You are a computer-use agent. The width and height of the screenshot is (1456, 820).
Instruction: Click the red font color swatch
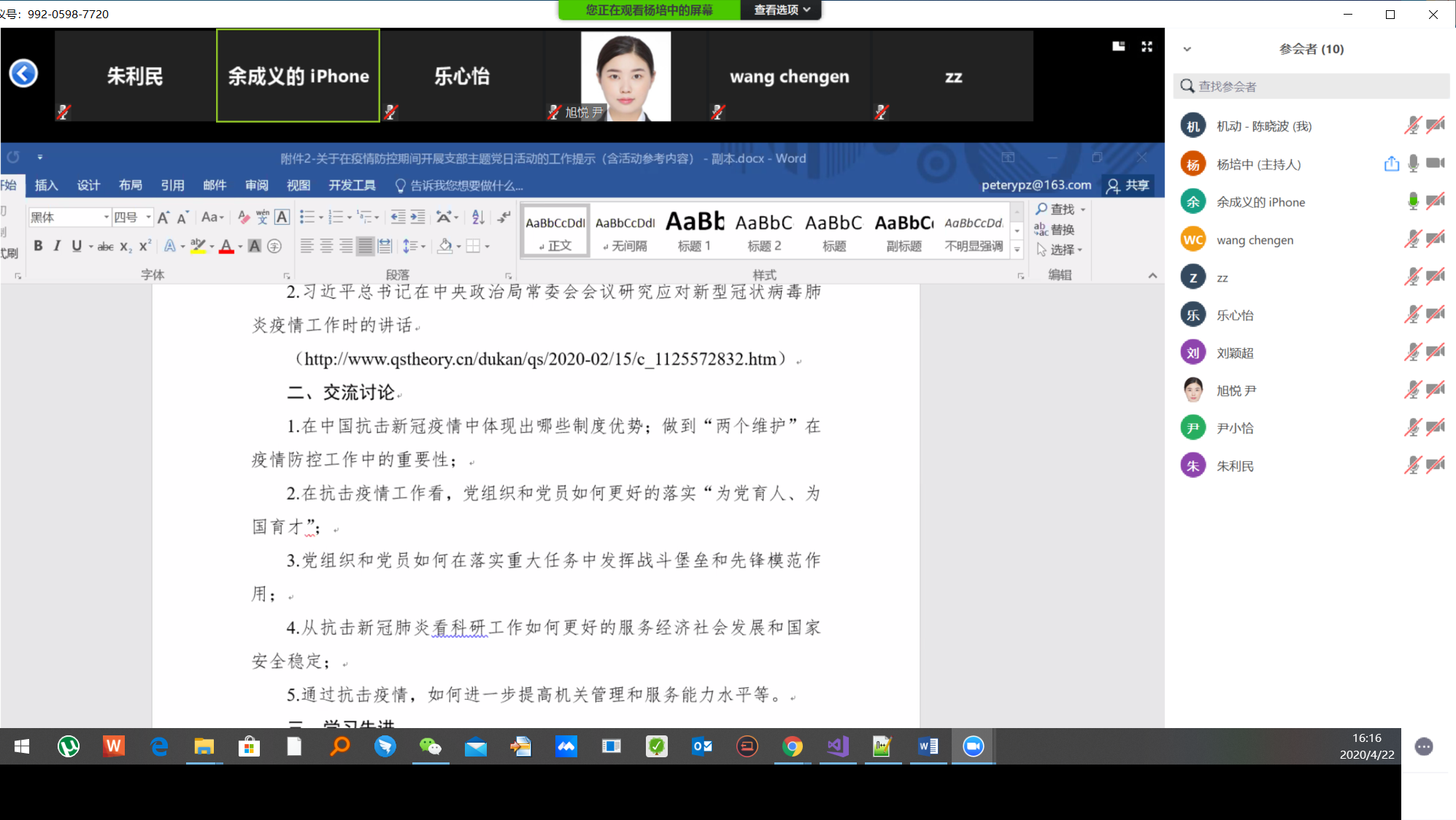click(x=226, y=247)
